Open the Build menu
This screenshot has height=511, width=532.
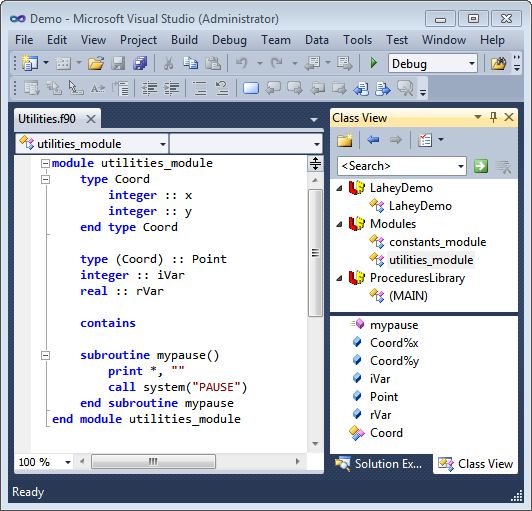(184, 40)
